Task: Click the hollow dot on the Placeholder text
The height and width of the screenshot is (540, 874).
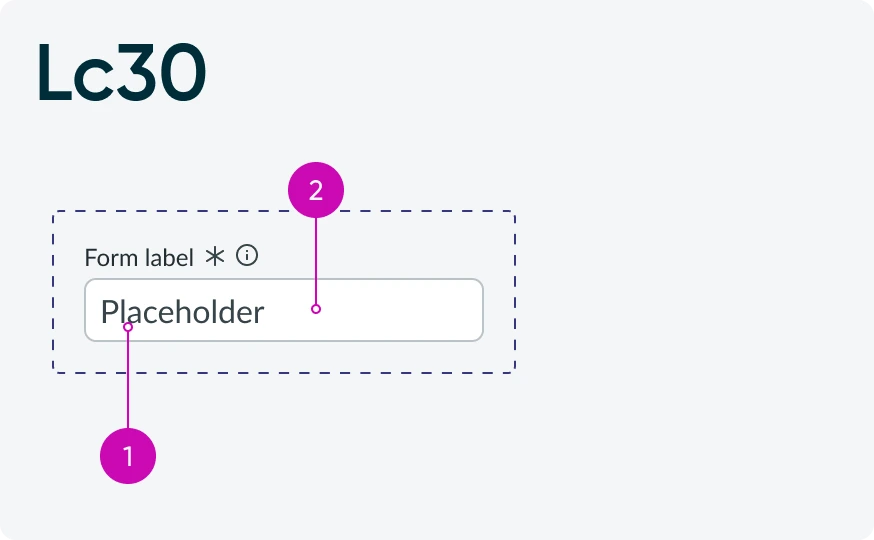Action: pyautogui.click(x=128, y=327)
